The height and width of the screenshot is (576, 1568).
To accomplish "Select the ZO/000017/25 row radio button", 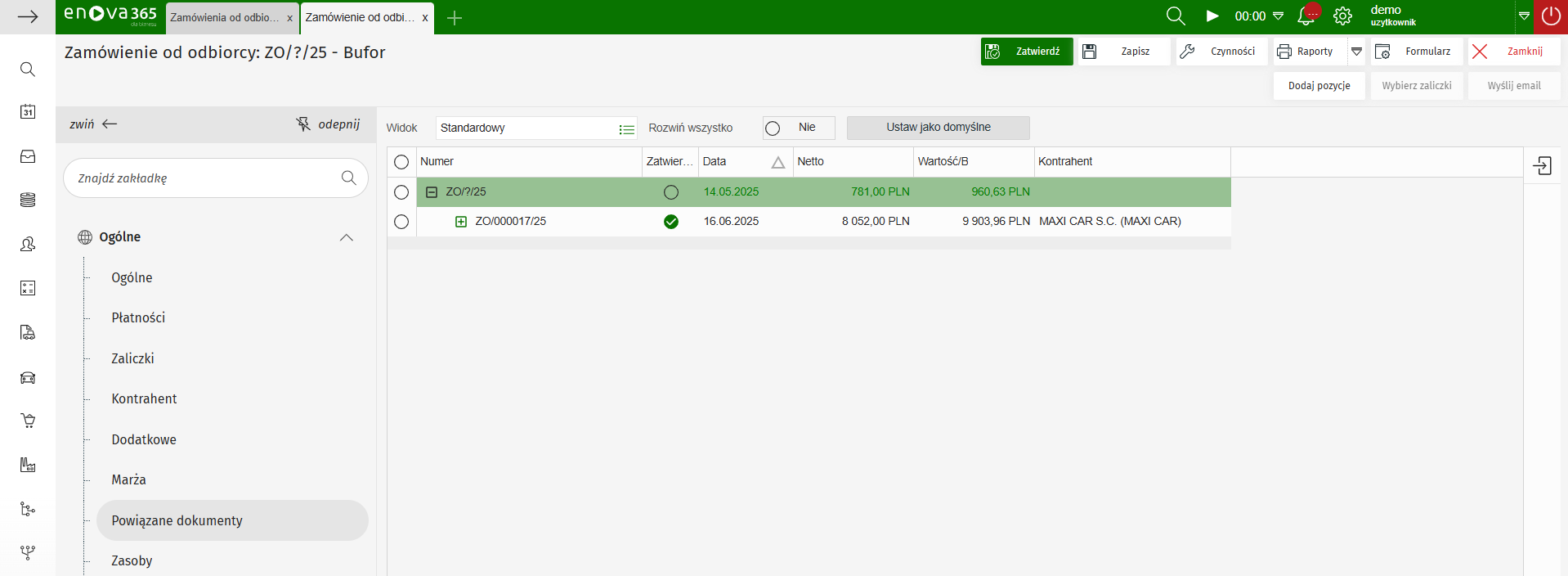I will tap(401, 222).
